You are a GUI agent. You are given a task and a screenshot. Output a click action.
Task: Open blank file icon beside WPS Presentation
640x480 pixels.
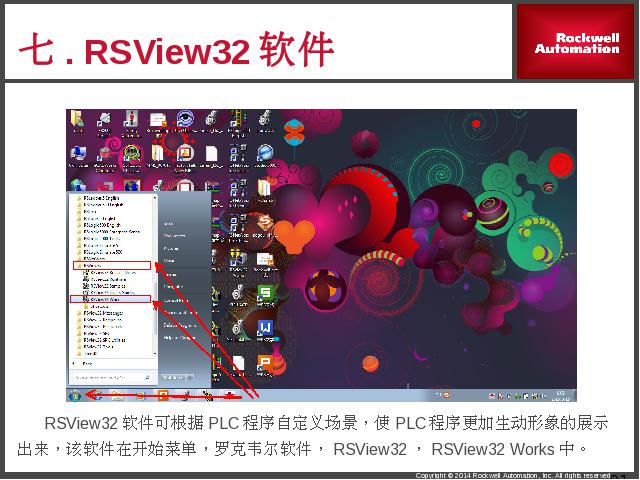point(238,363)
